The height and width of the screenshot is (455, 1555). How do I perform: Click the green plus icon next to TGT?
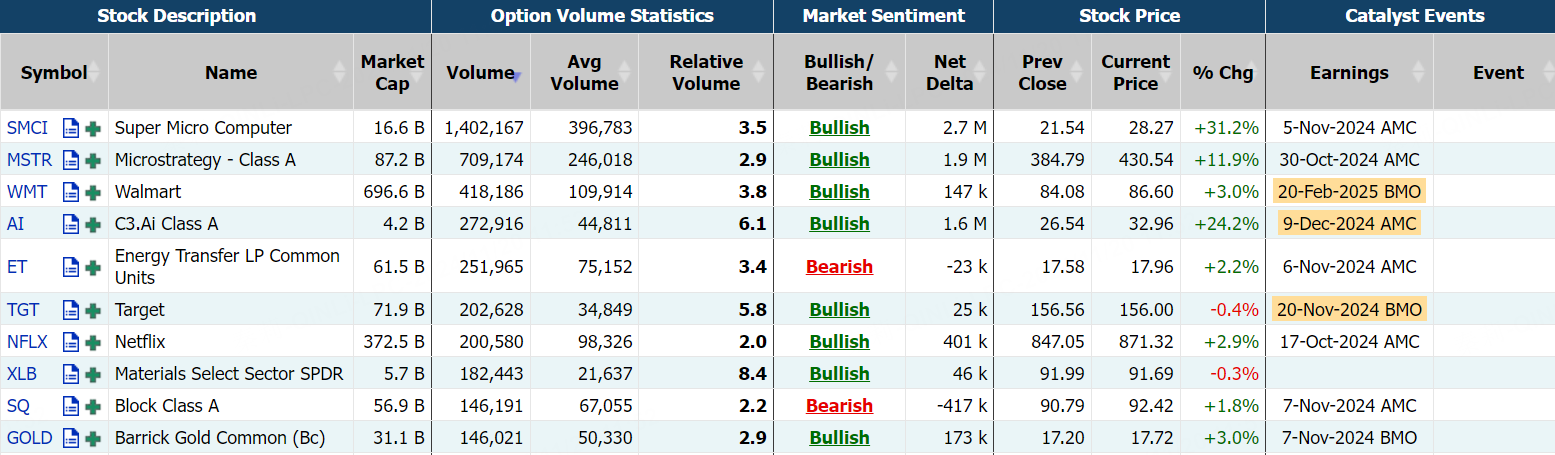[93, 310]
